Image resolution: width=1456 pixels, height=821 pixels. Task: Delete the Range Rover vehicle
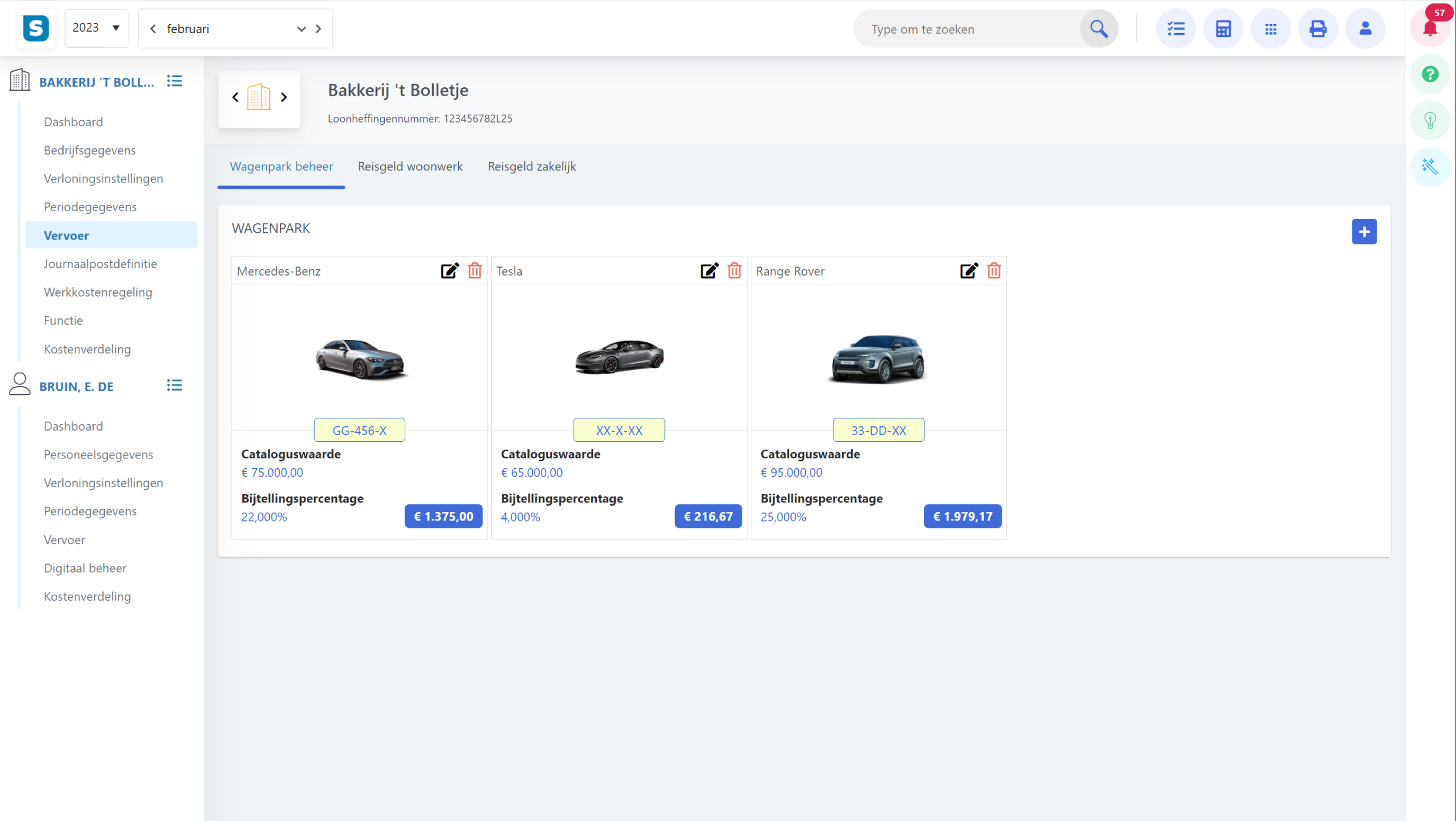coord(994,271)
